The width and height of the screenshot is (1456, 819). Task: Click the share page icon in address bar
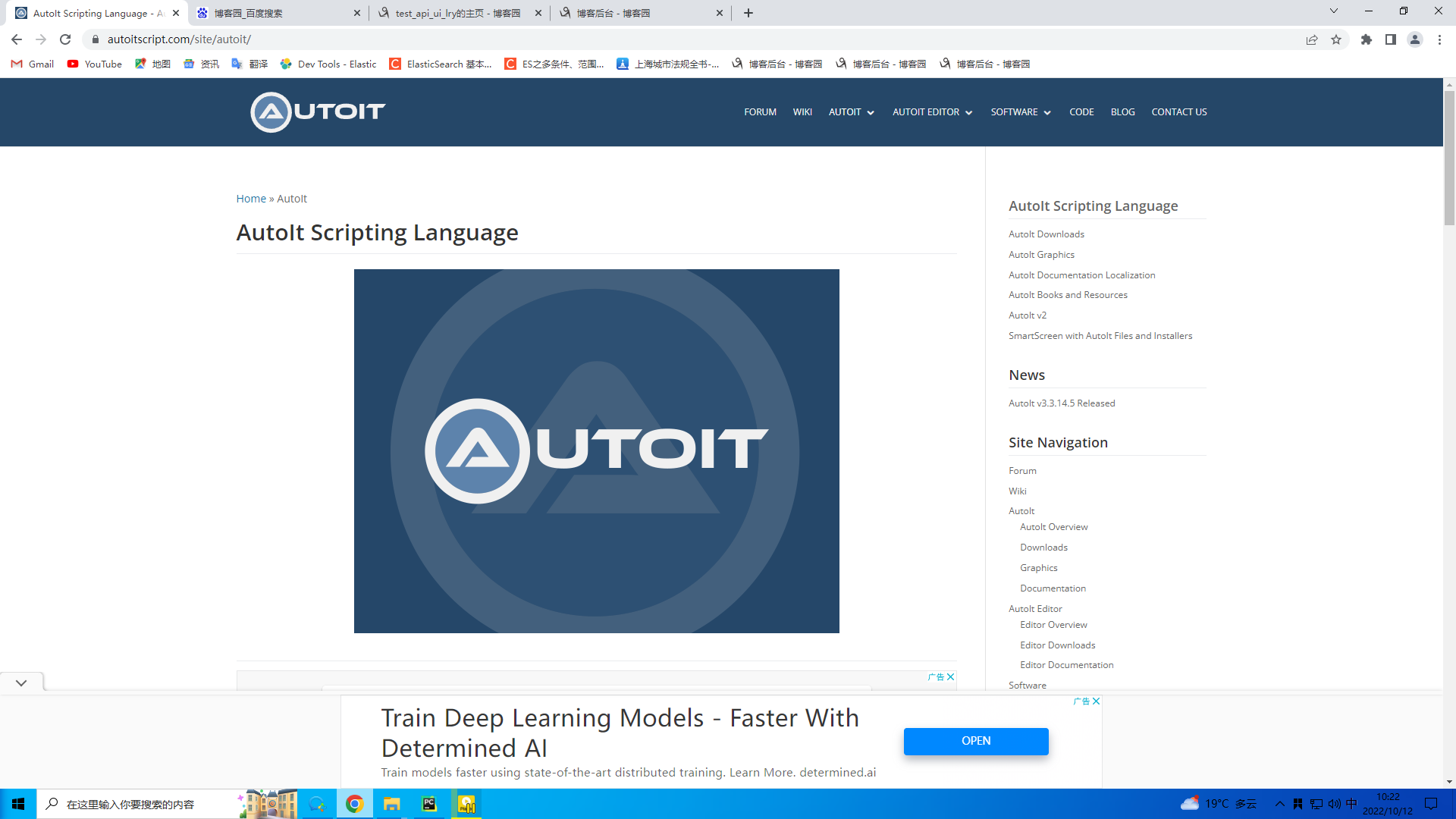pos(1312,39)
